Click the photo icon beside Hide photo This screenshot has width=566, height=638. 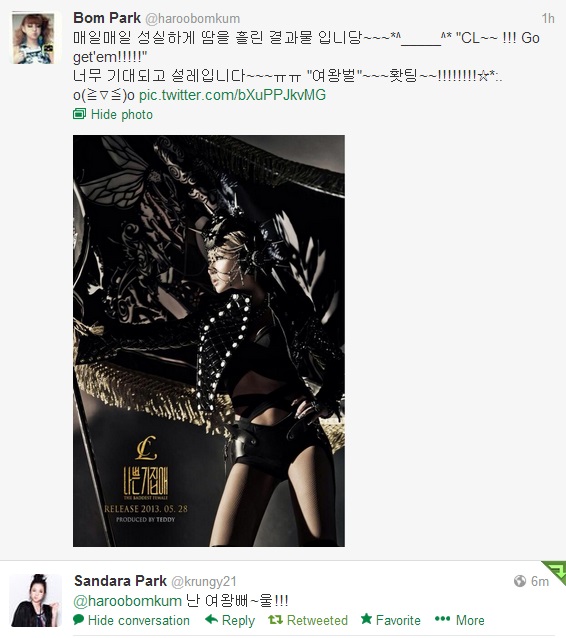point(79,114)
